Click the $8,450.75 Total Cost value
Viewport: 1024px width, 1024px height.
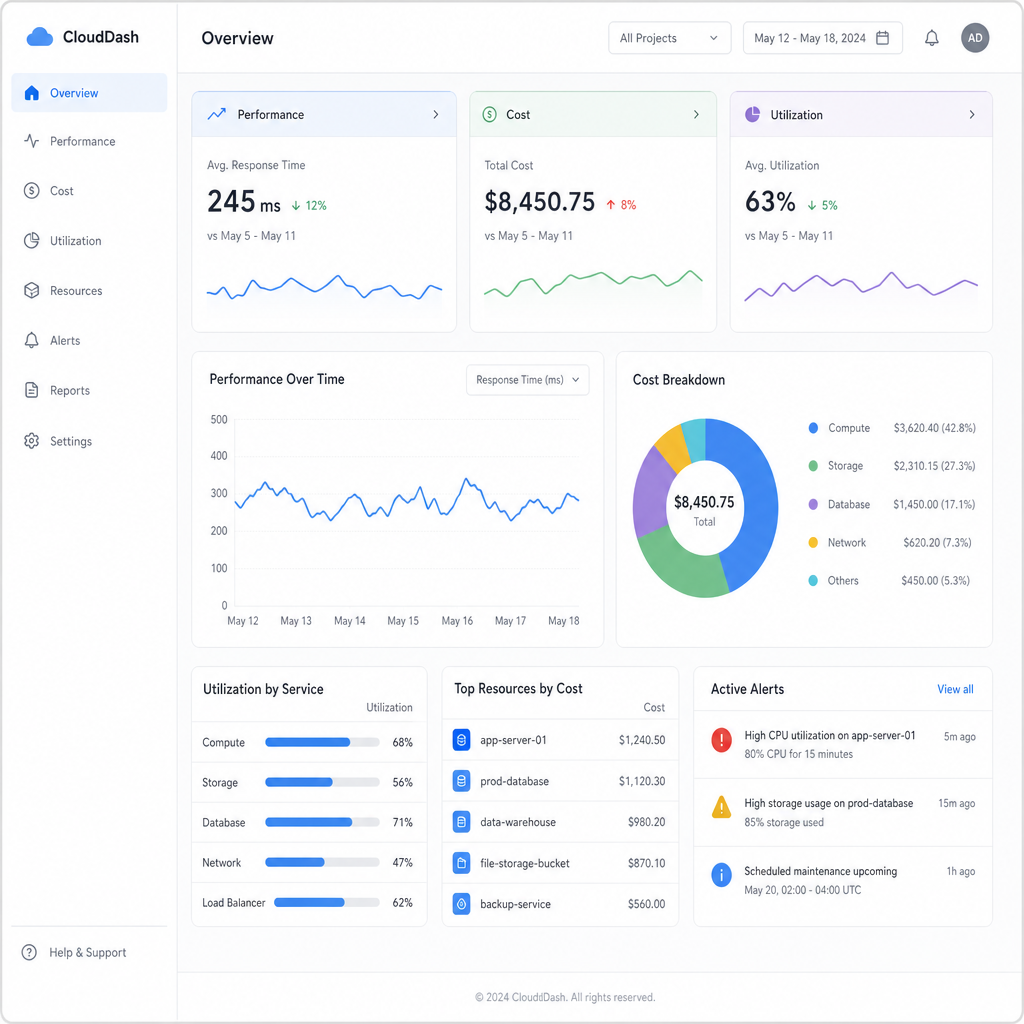[x=539, y=202]
